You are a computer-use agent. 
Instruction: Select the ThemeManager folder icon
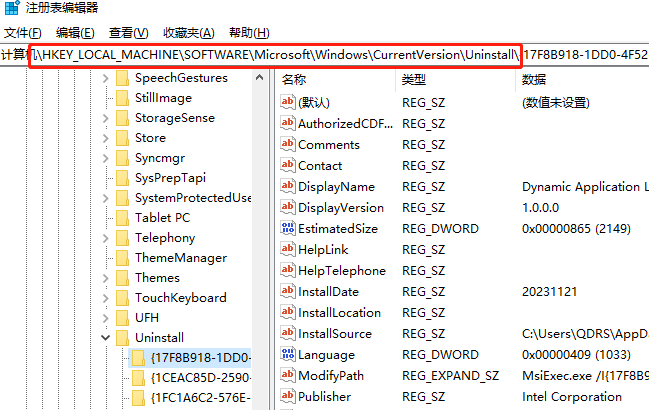click(x=123, y=258)
